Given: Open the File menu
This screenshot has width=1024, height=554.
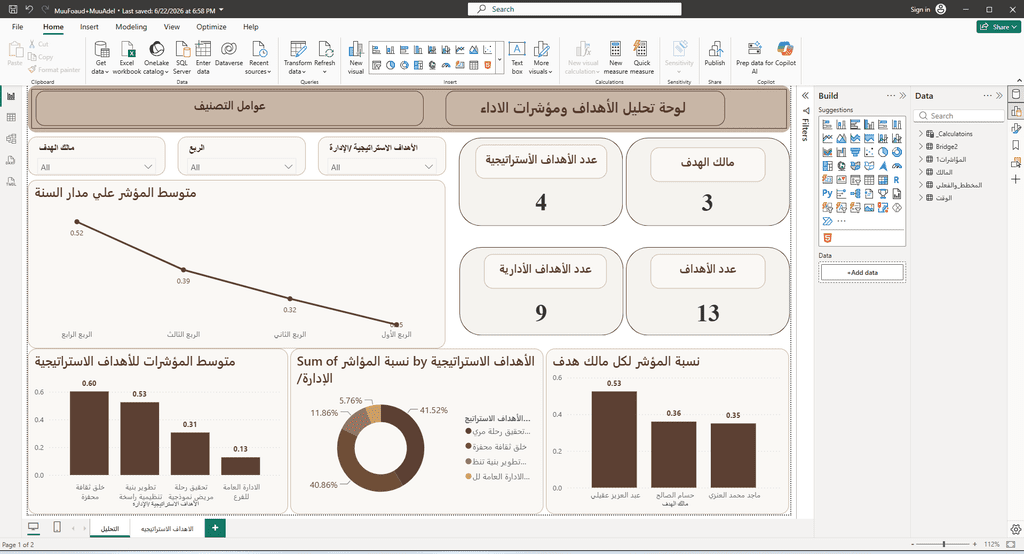Looking at the screenshot, I should tap(18, 27).
